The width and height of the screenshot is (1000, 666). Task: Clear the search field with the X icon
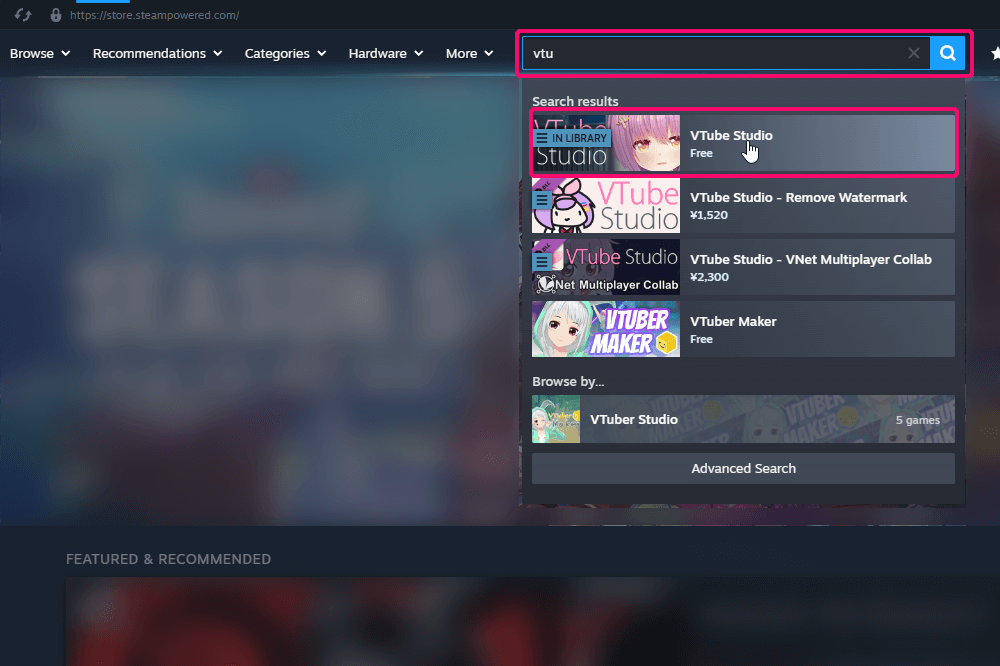[913, 53]
